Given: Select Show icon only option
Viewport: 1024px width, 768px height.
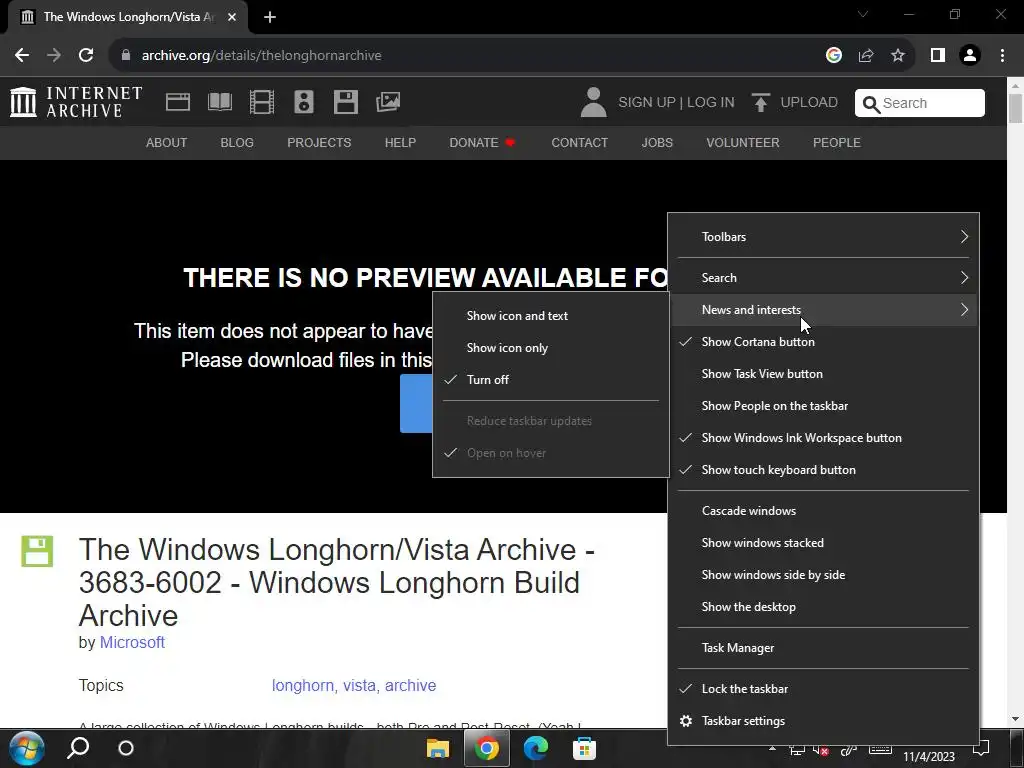Looking at the screenshot, I should pos(551,347).
